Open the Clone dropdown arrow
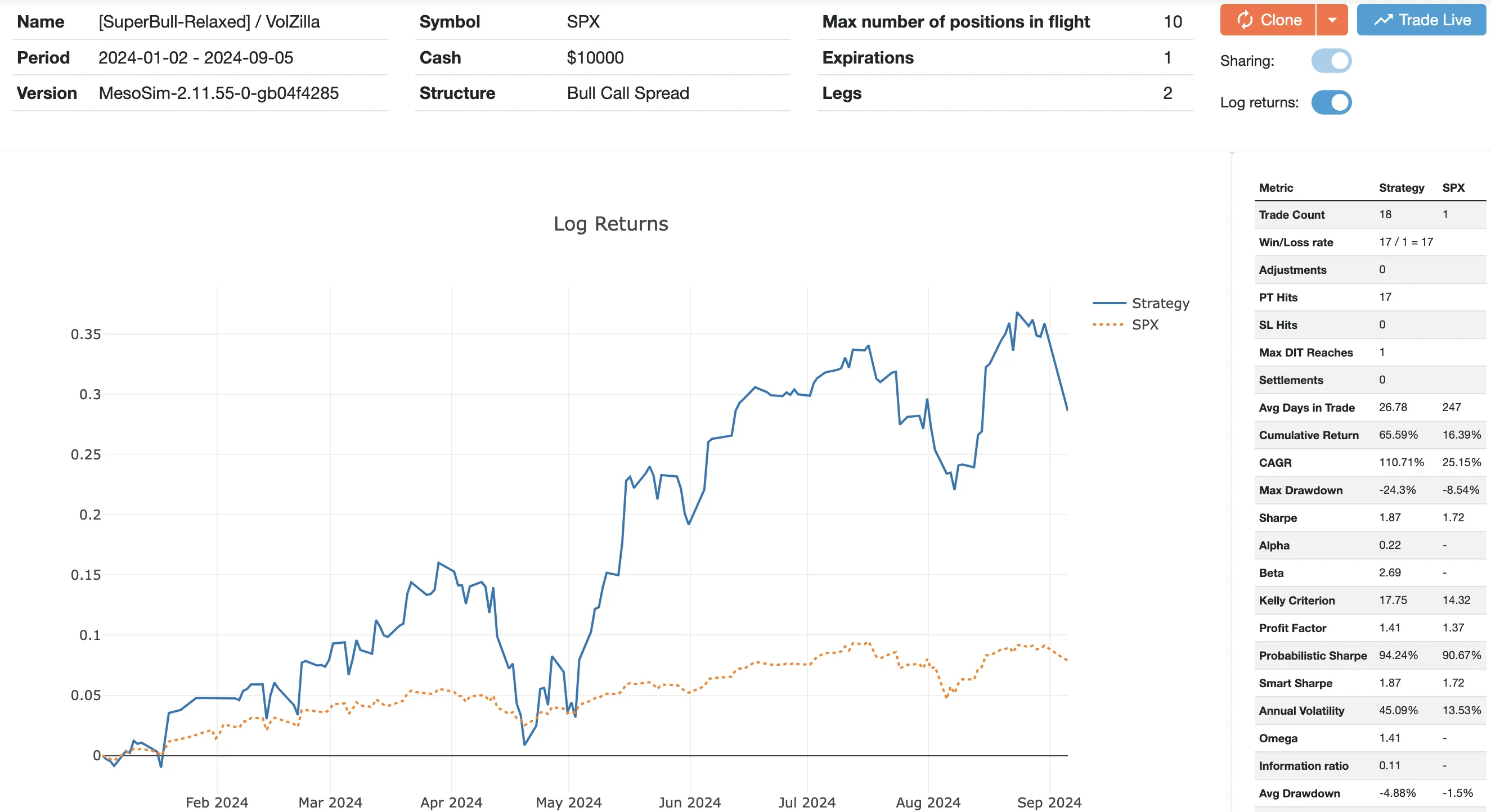This screenshot has width=1491, height=812. (x=1332, y=19)
